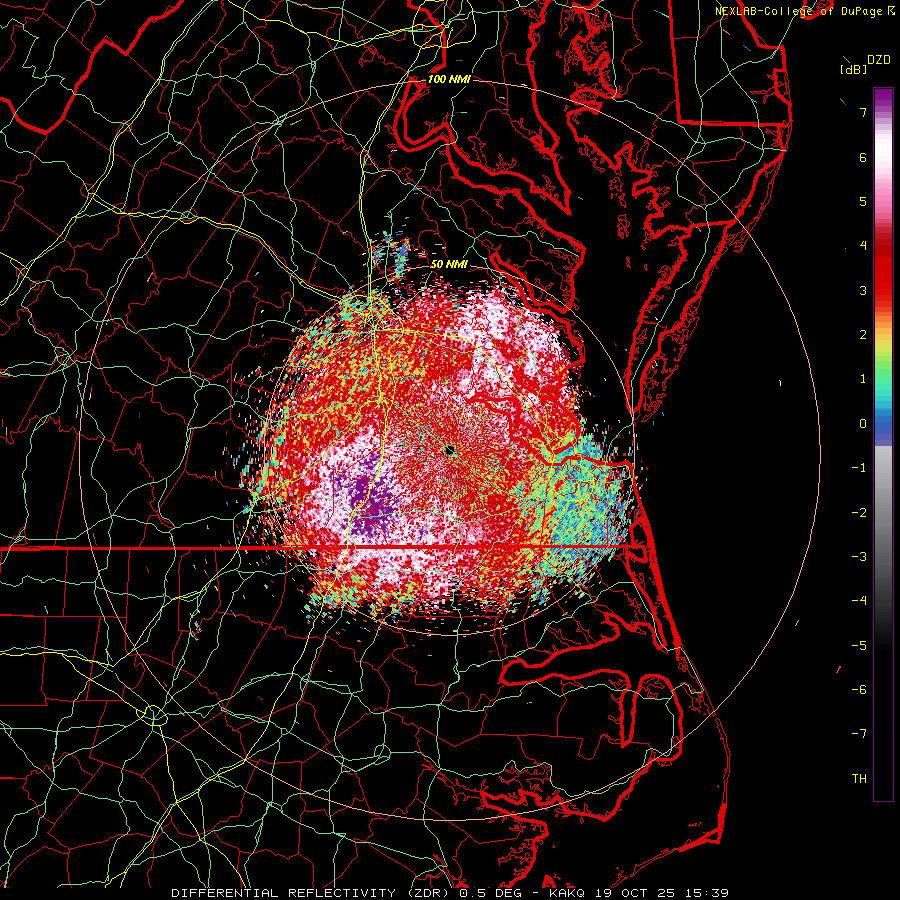Click the 0.5 DEG elevation text in caption

[490, 893]
